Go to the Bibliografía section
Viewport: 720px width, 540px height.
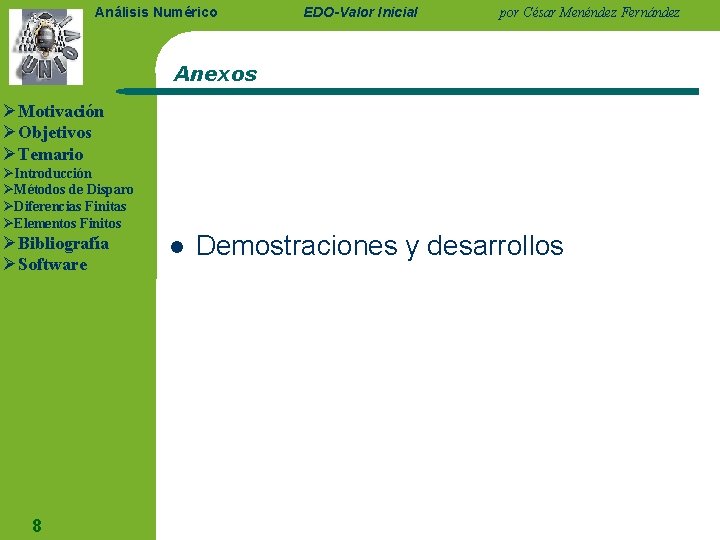pyautogui.click(x=63, y=244)
